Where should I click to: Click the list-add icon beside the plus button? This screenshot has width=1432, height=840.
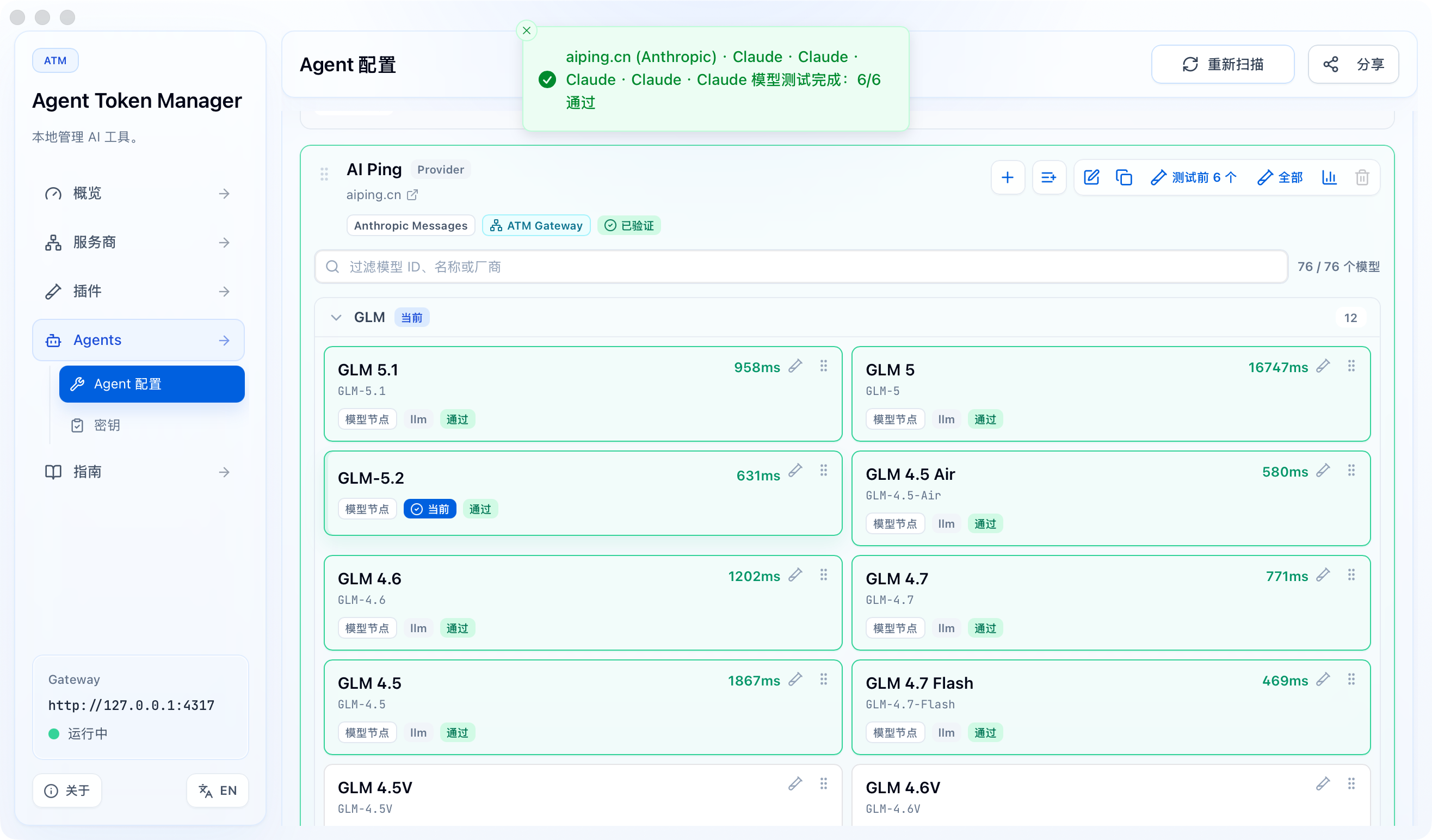1048,177
